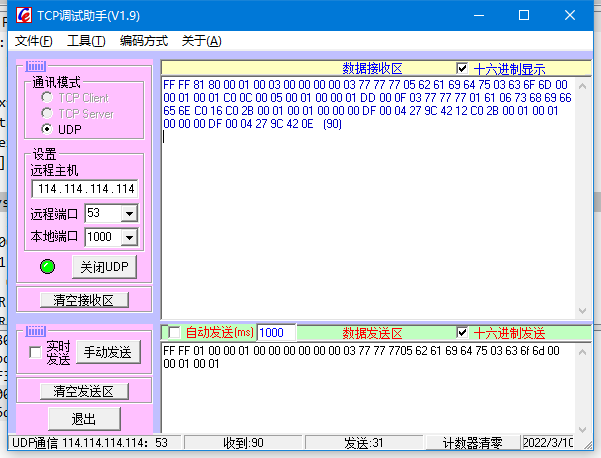Viewport: 601px width, 458px height.
Task: Click the 退出 button
Action: tap(84, 419)
